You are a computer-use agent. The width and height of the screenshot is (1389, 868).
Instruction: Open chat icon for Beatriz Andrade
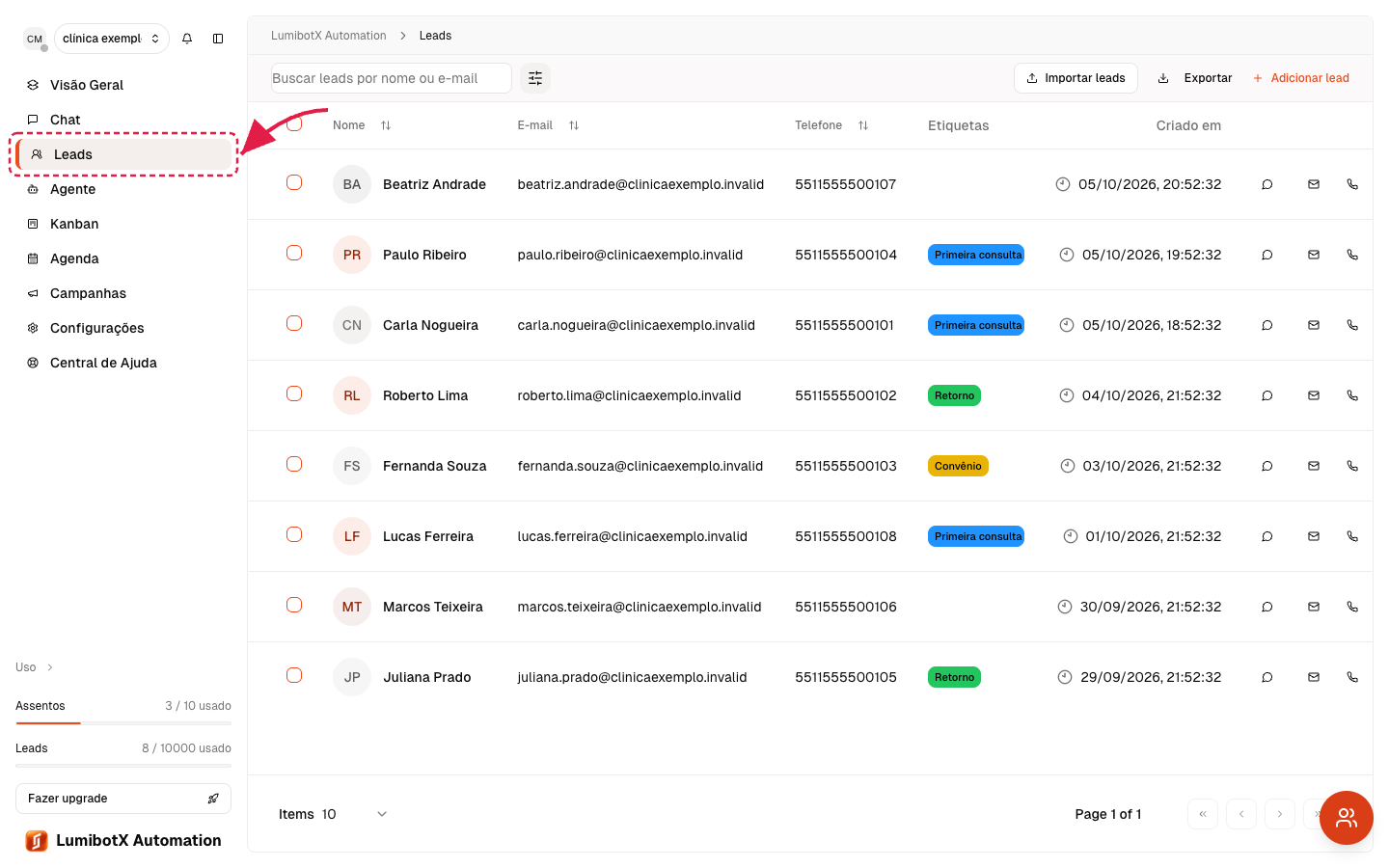pos(1267,184)
